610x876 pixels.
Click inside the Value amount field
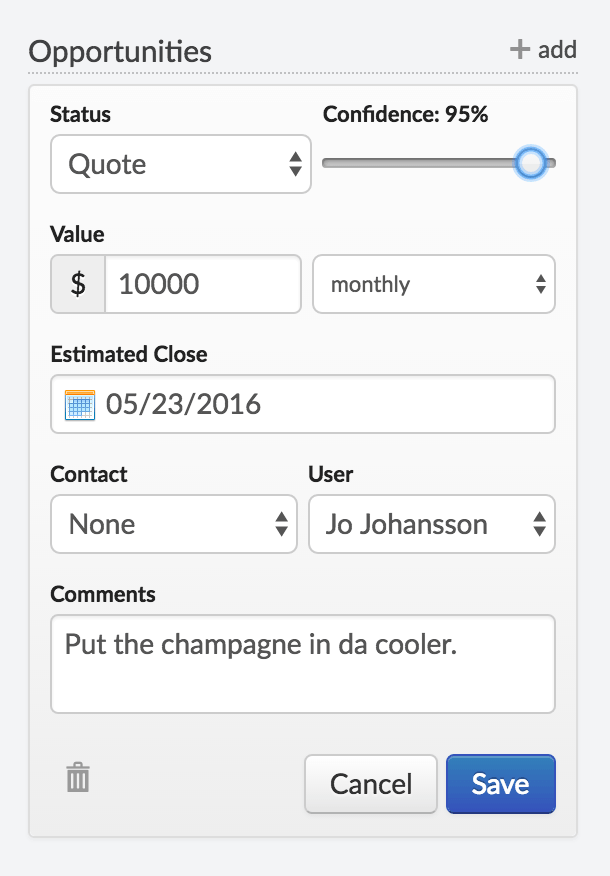pos(200,284)
